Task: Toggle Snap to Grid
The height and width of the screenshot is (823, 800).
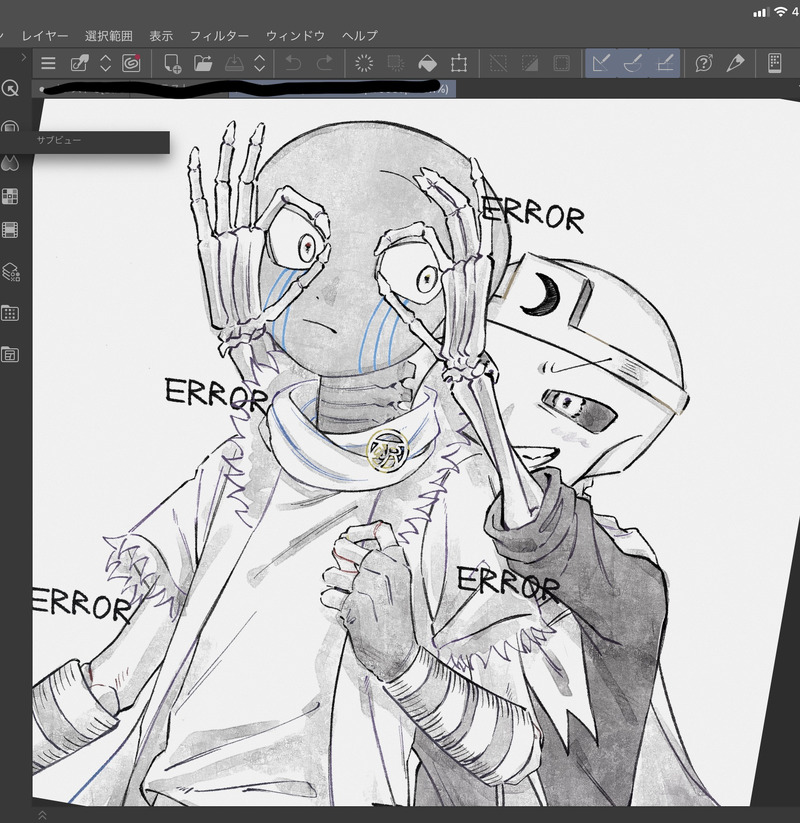Action: (665, 64)
